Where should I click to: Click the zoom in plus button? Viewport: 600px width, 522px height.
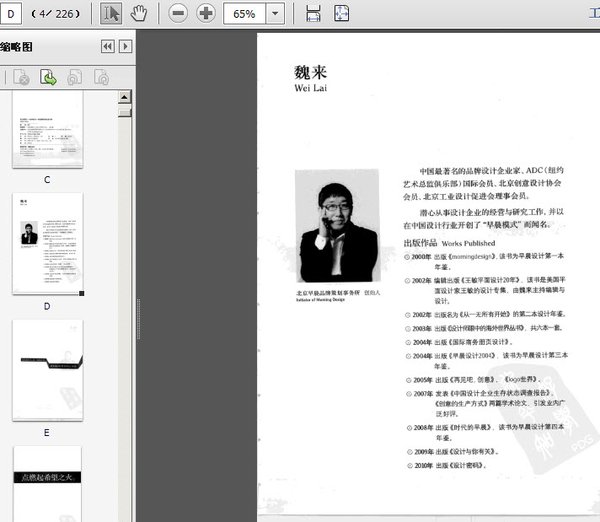(x=206, y=14)
